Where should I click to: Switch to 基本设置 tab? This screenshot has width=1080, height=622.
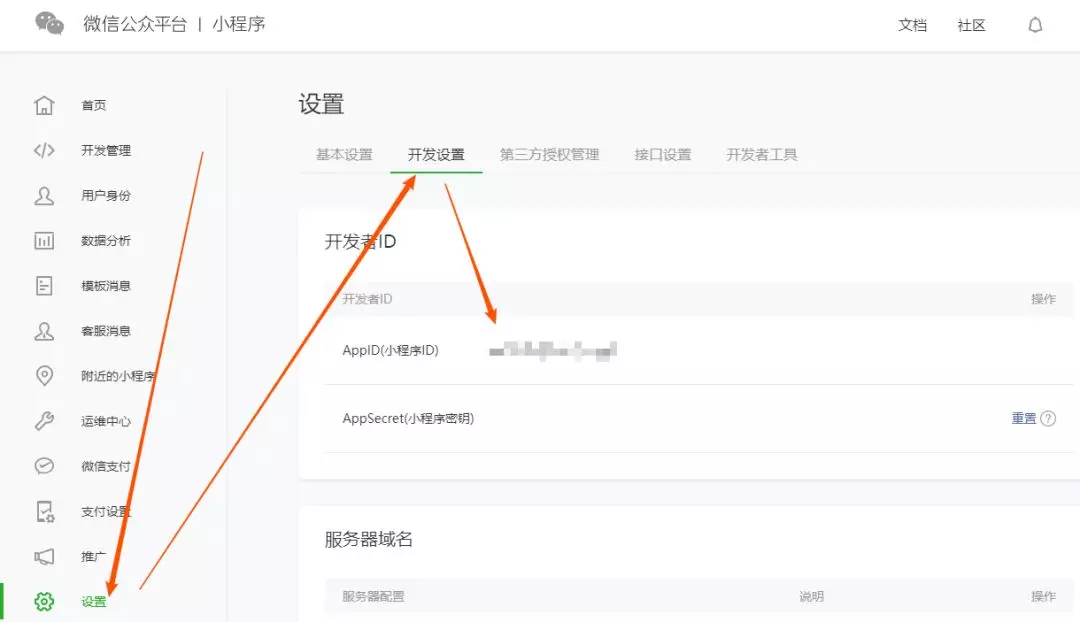coord(344,154)
